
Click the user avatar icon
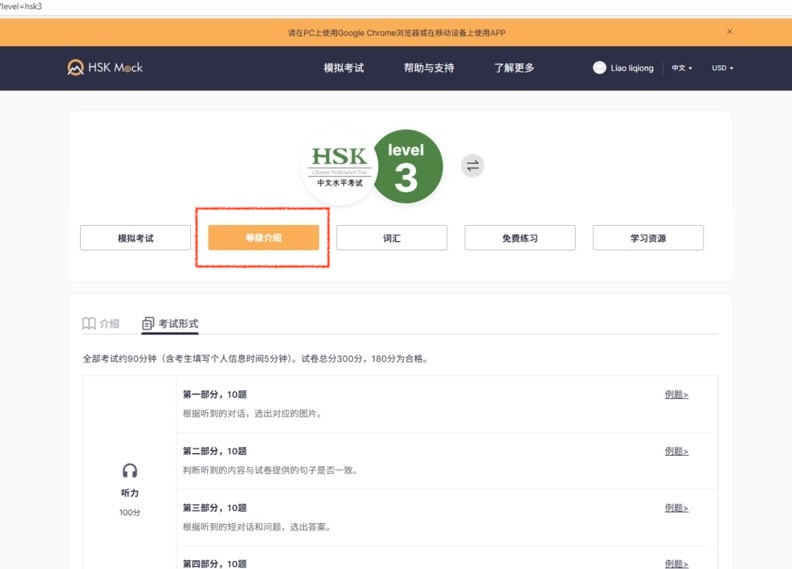[x=599, y=68]
